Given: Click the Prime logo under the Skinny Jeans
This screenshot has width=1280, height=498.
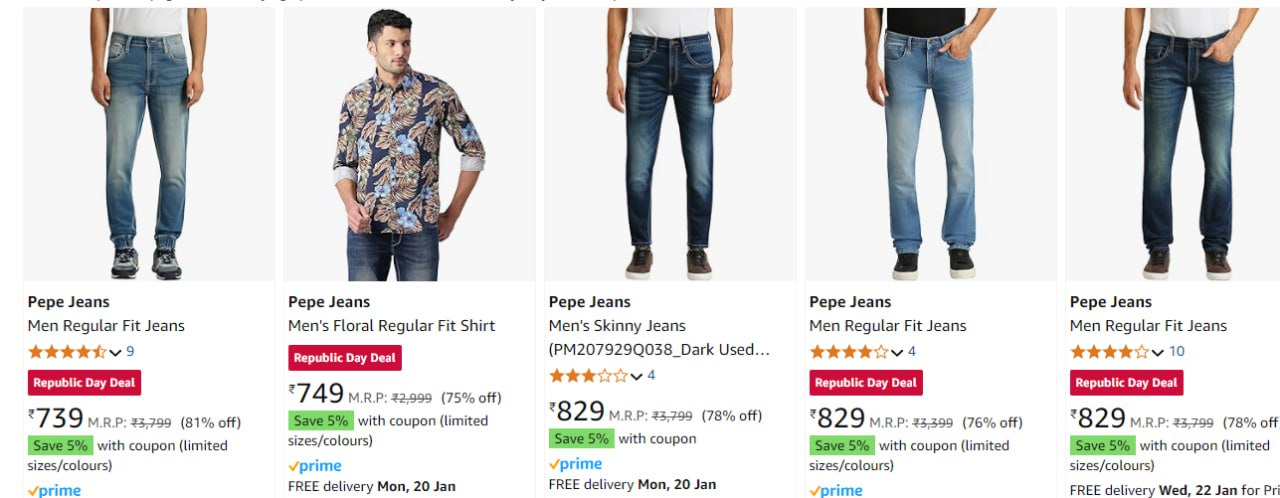Looking at the screenshot, I should [576, 464].
